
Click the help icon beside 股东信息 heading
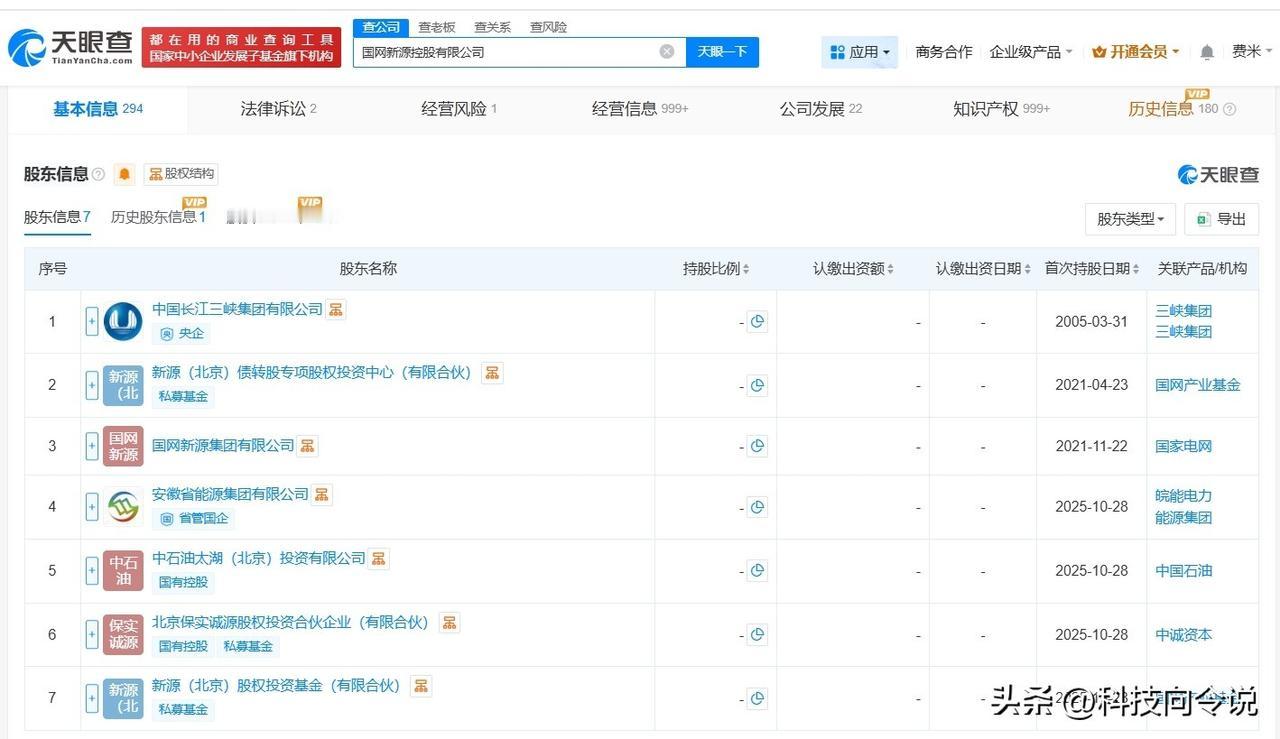click(98, 174)
